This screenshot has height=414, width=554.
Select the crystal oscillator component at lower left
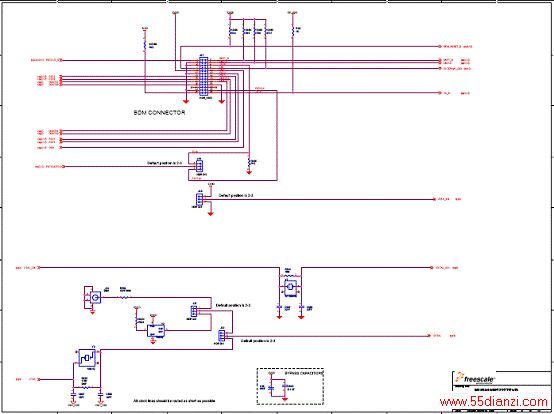click(x=87, y=358)
